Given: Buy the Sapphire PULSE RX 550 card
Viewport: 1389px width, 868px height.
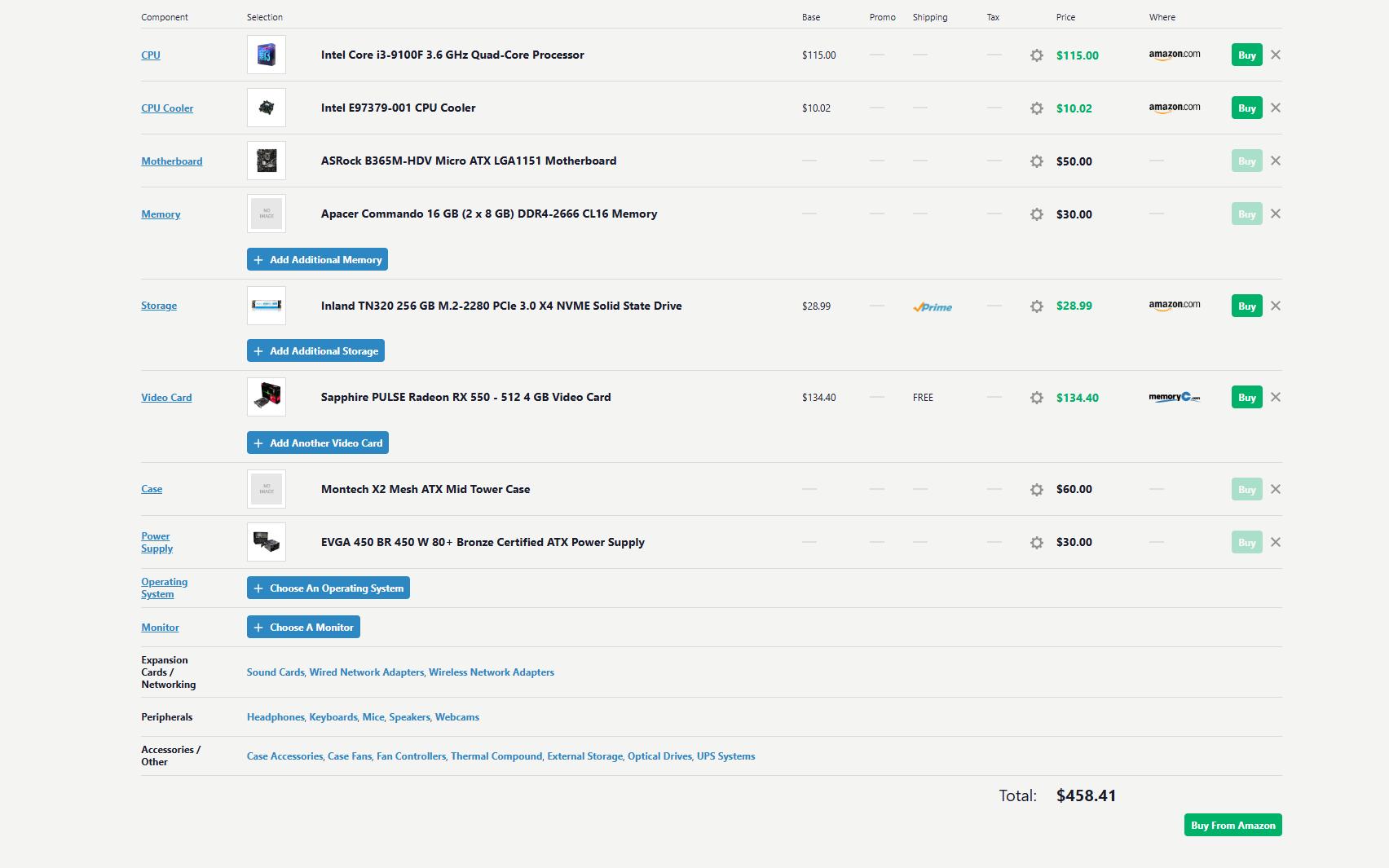Looking at the screenshot, I should [x=1246, y=397].
